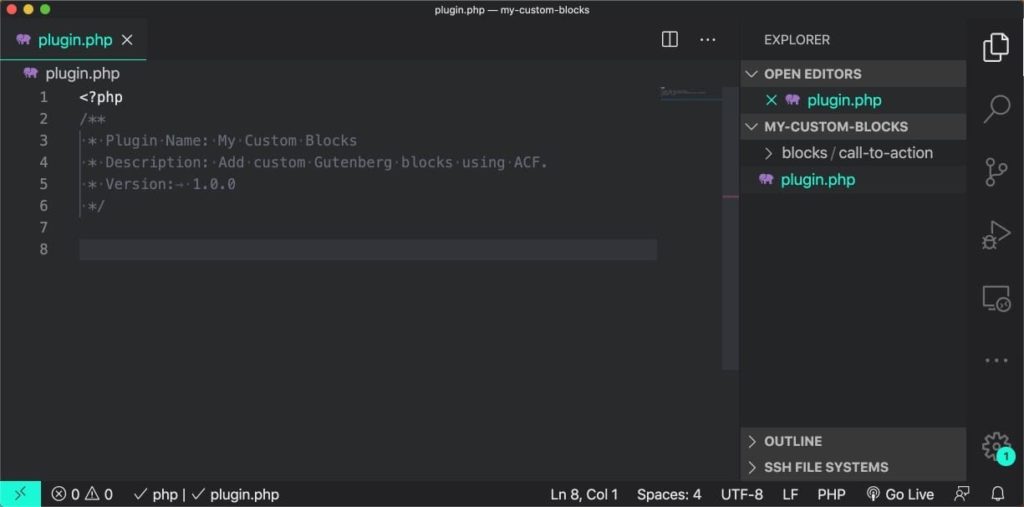Viewport: 1024px width, 507px height.
Task: Change language mode PHP in status bar
Action: pos(831,495)
